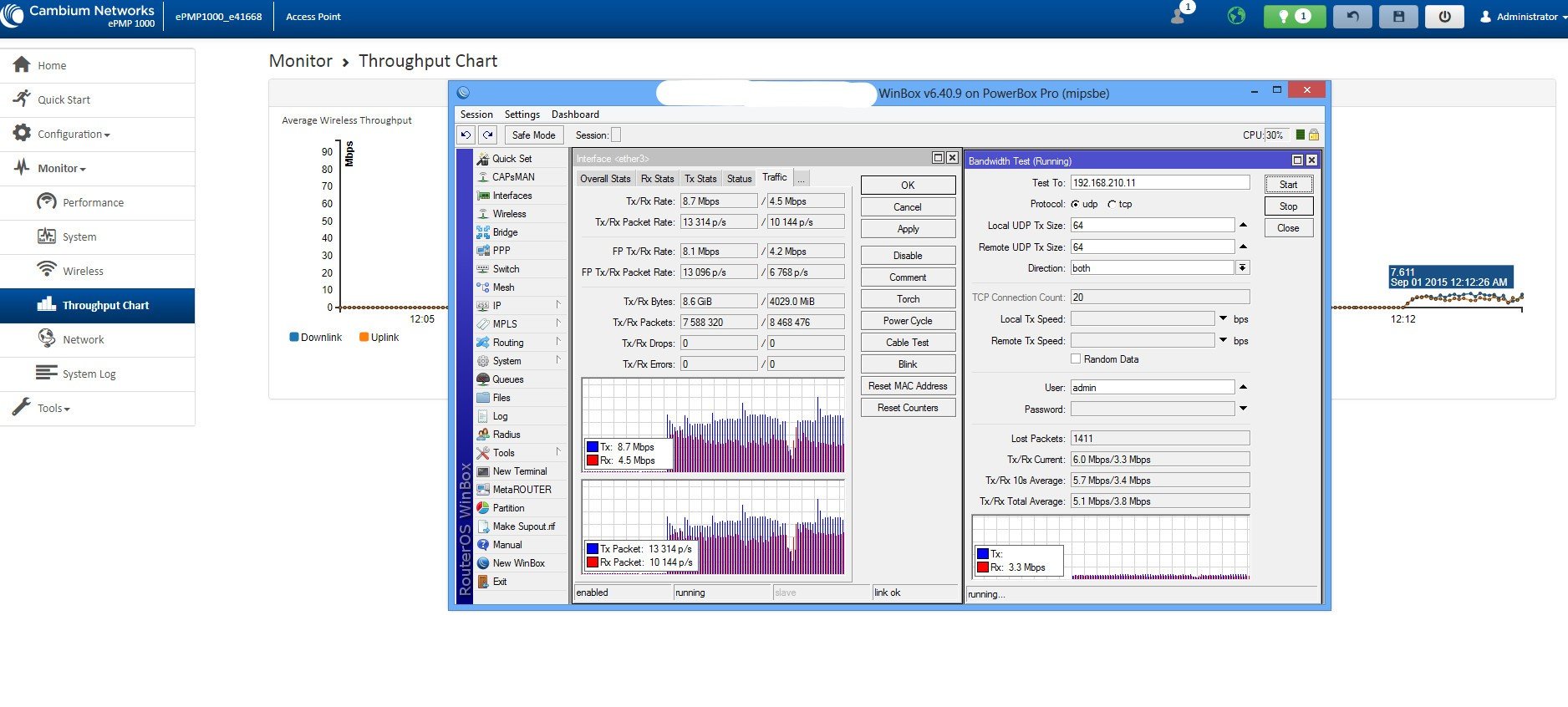1568x707 pixels.
Task: Enable Random Data checkbox
Action: coord(1076,359)
